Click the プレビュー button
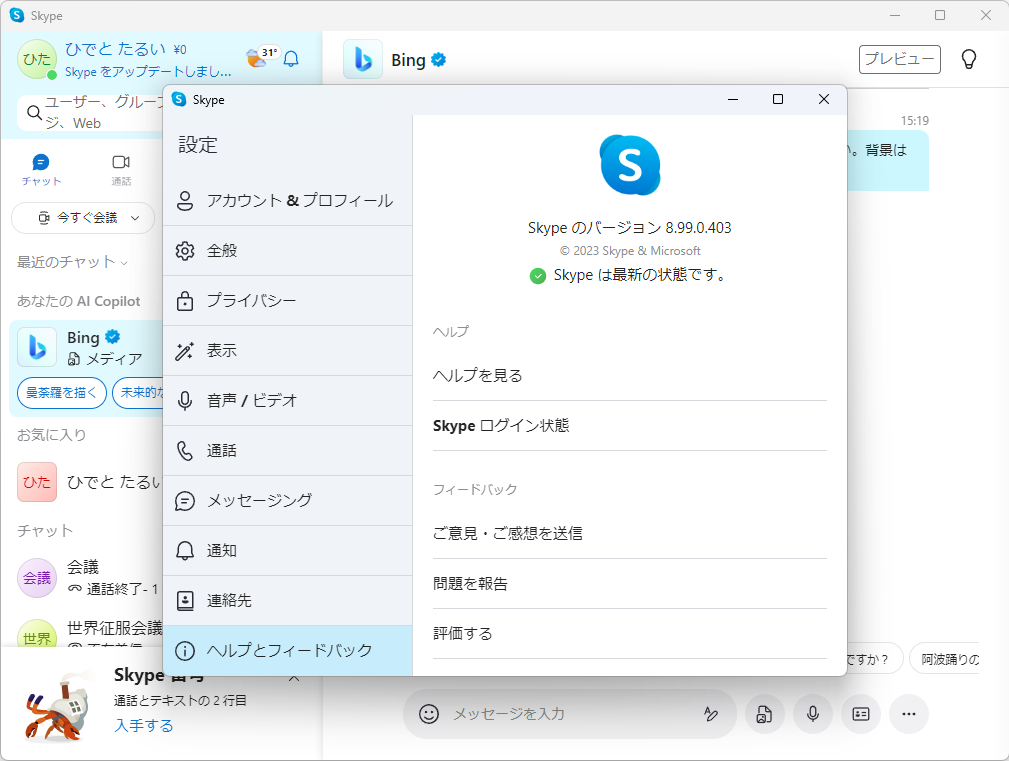Screen dimensions: 1009x761 (899, 59)
